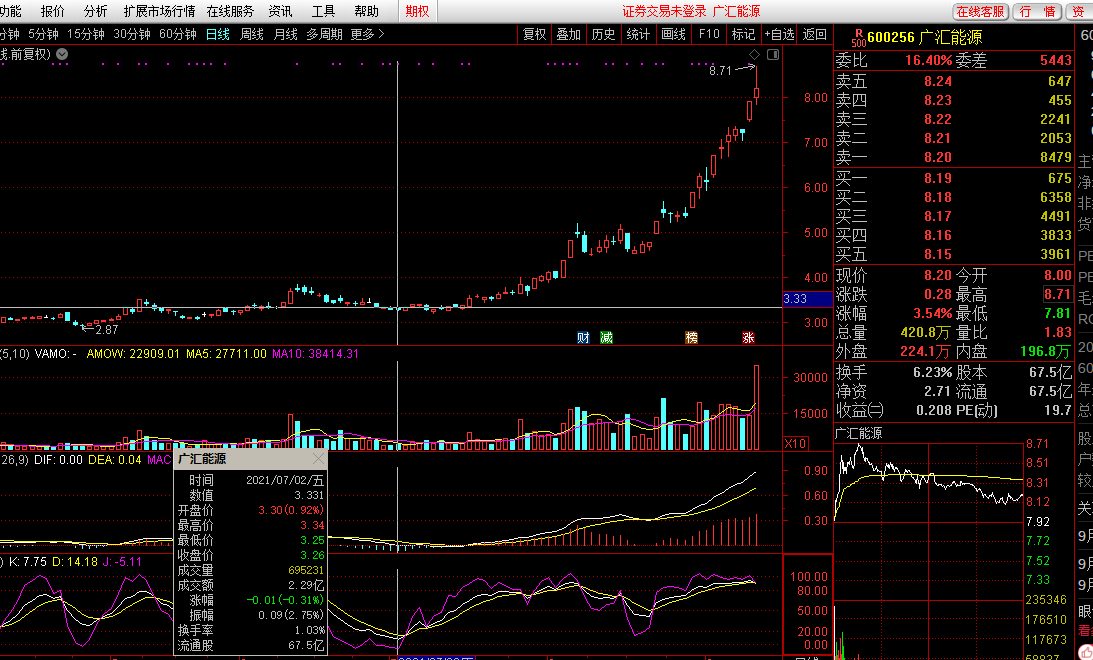The image size is (1093, 660).
Task: Select the 周线 weekly period
Action: click(x=252, y=34)
